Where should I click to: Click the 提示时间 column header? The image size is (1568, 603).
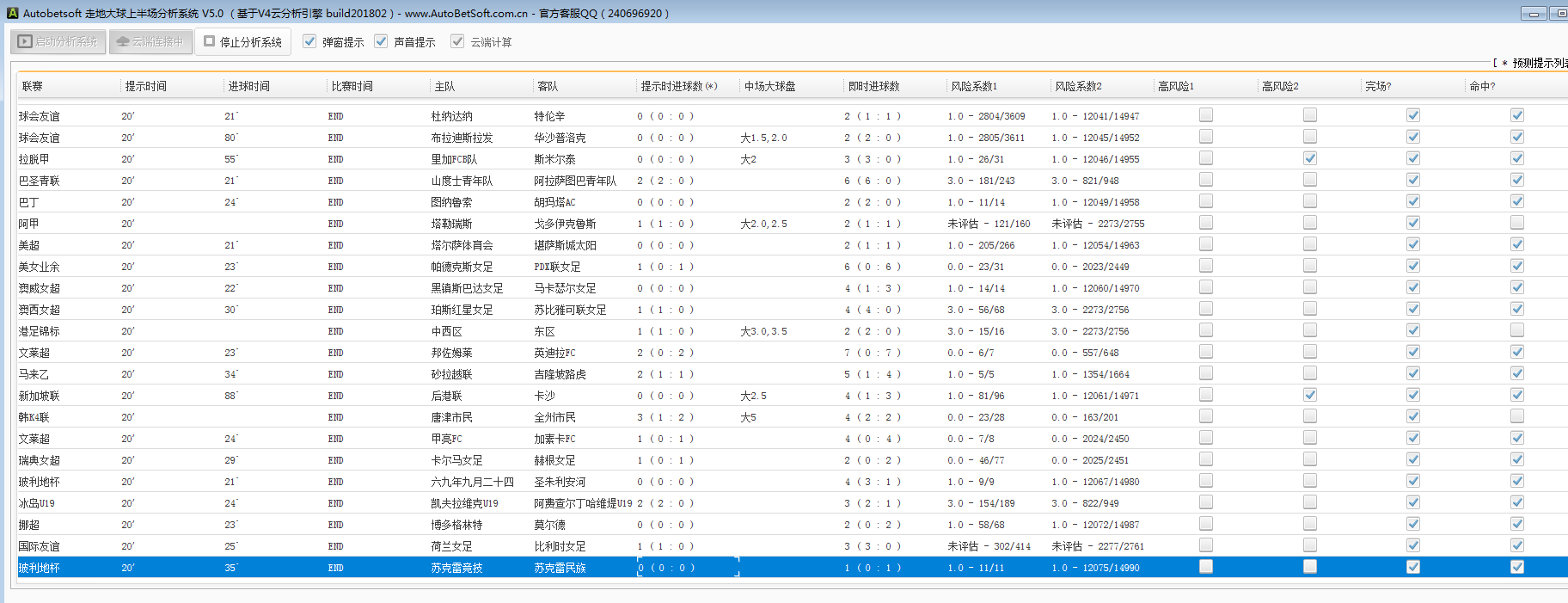point(146,86)
